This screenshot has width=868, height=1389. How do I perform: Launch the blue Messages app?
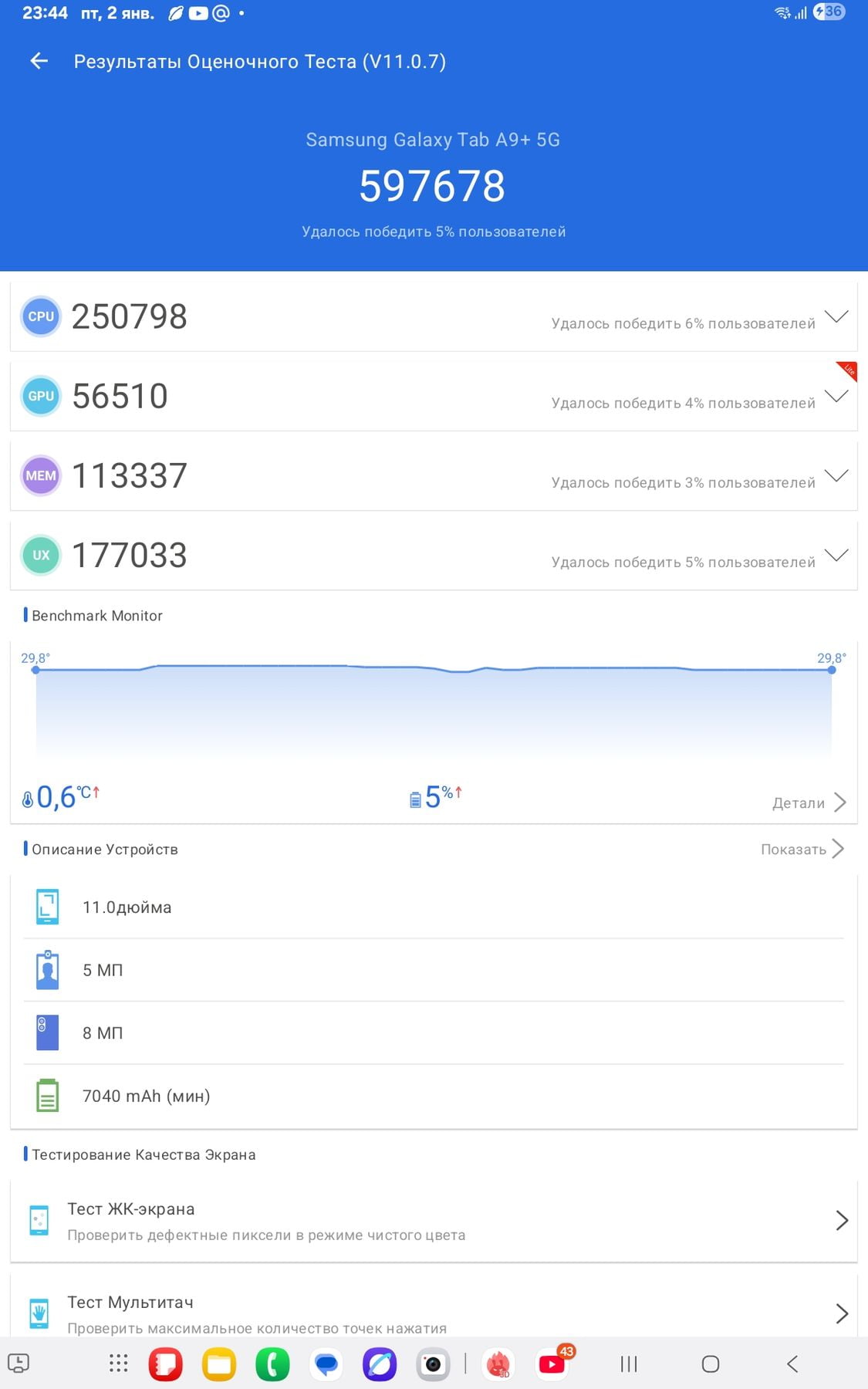pos(326,1364)
